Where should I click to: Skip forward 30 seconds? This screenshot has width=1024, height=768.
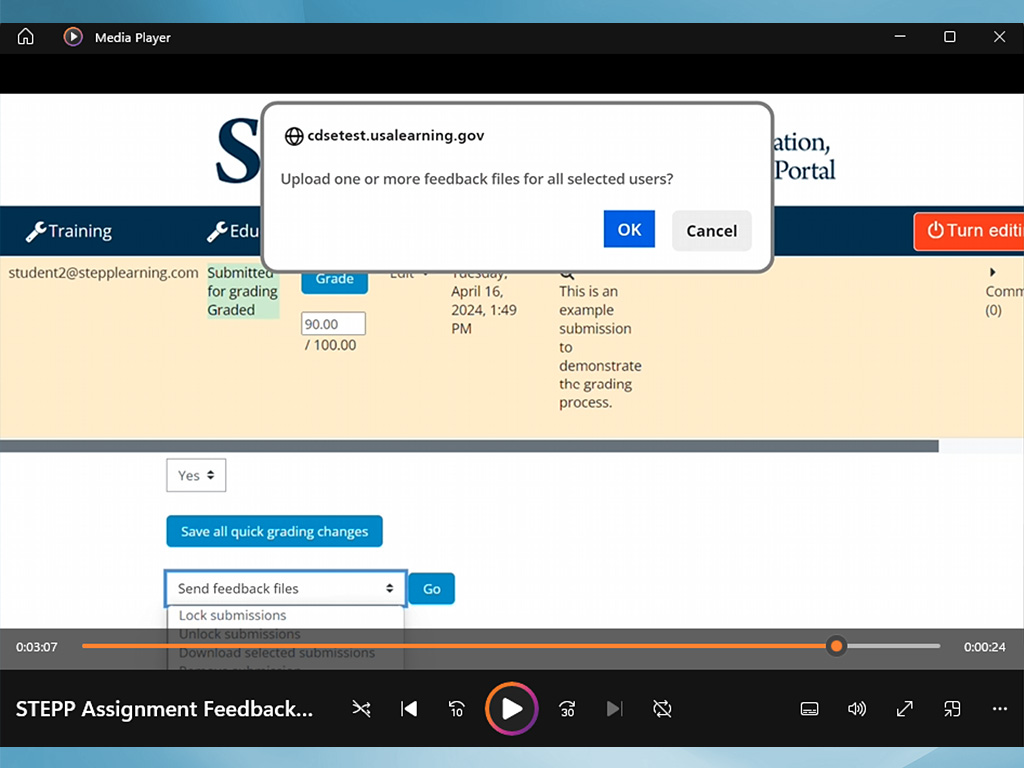coord(567,709)
